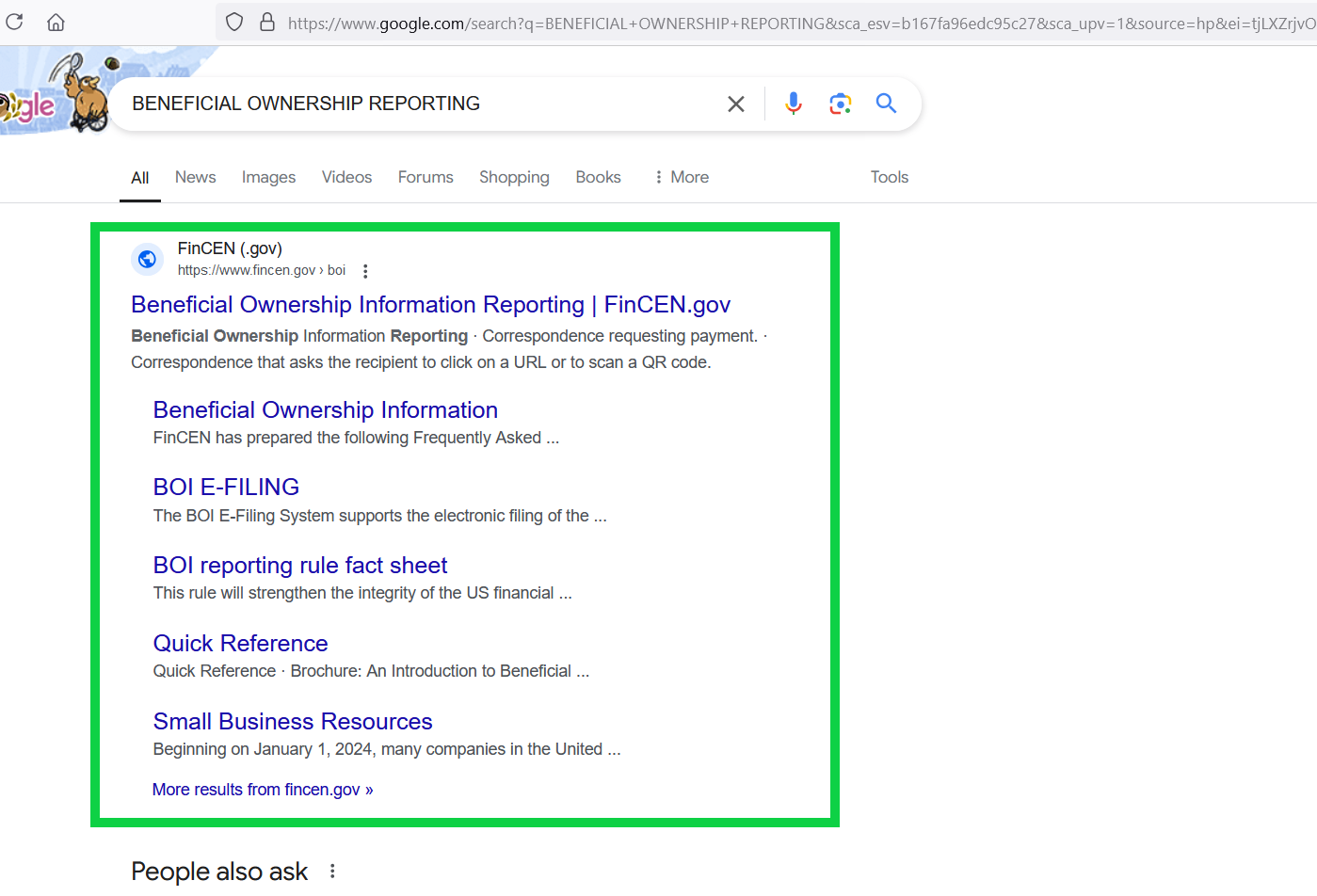Screen dimensions: 1317x896
Task: Expand the More search filters menu
Action: pos(681,177)
